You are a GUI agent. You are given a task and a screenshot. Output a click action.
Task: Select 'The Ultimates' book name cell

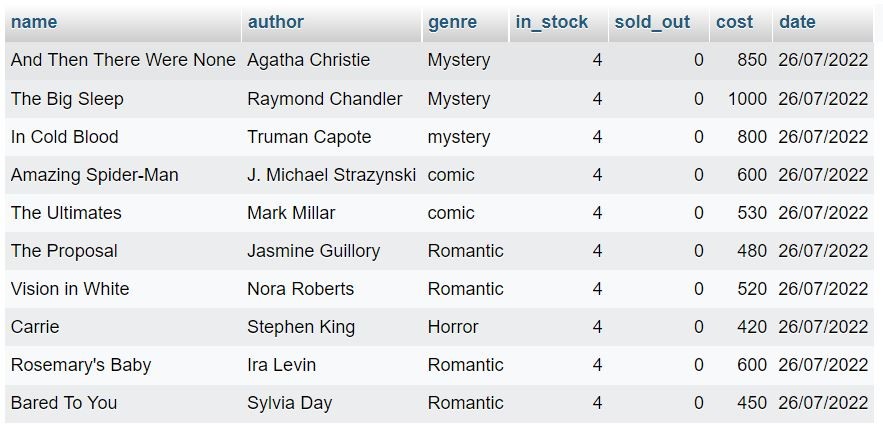click(66, 213)
